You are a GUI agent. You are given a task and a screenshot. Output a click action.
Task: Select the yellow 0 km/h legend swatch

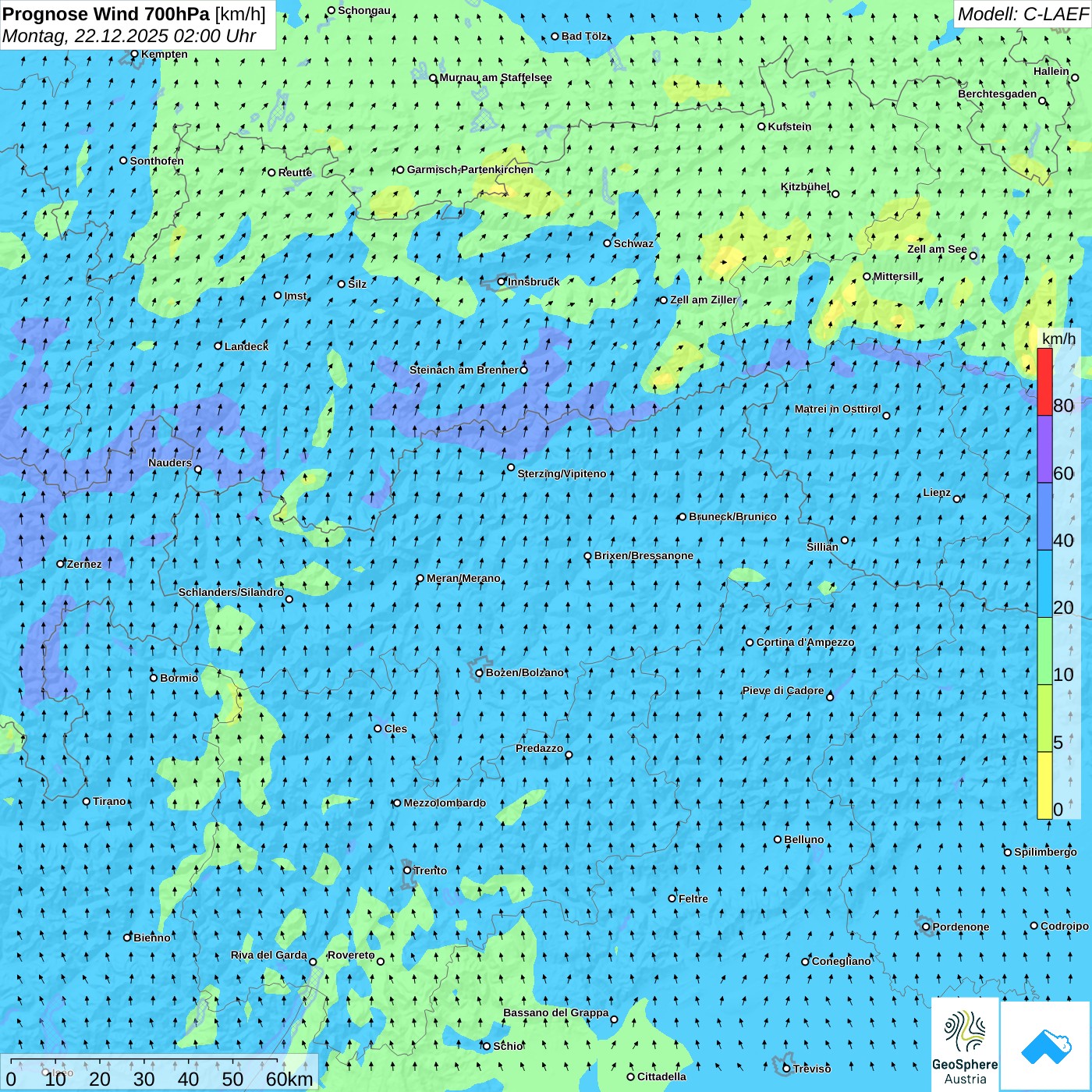tap(1044, 785)
